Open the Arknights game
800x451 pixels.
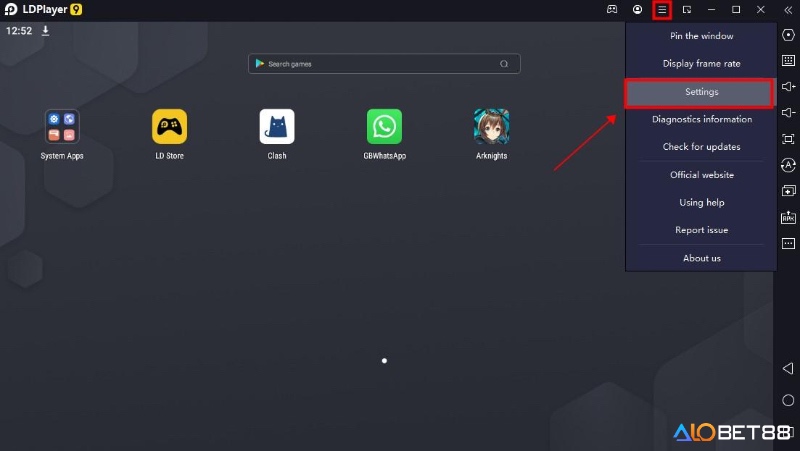(x=491, y=127)
